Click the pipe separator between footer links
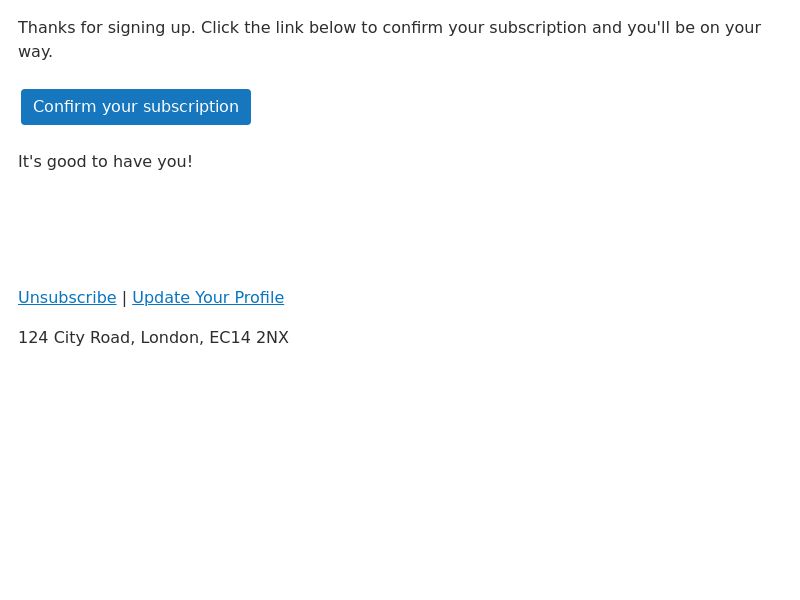 pos(124,298)
